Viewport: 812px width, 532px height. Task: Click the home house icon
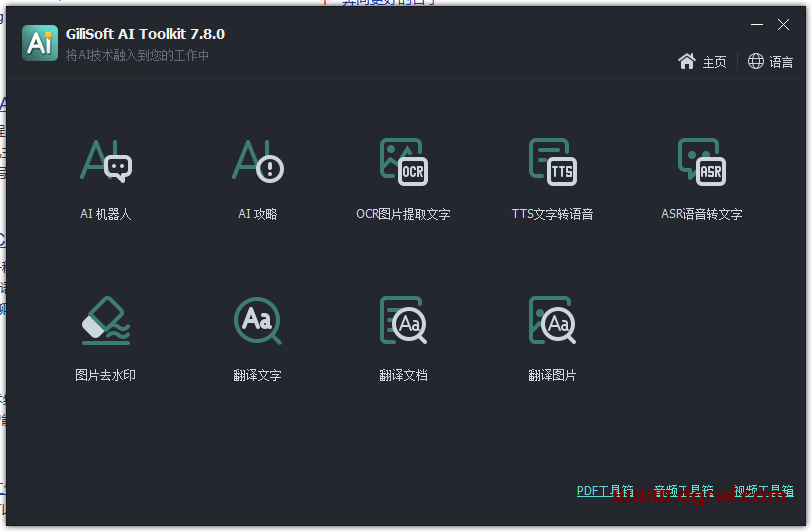pyautogui.click(x=687, y=61)
